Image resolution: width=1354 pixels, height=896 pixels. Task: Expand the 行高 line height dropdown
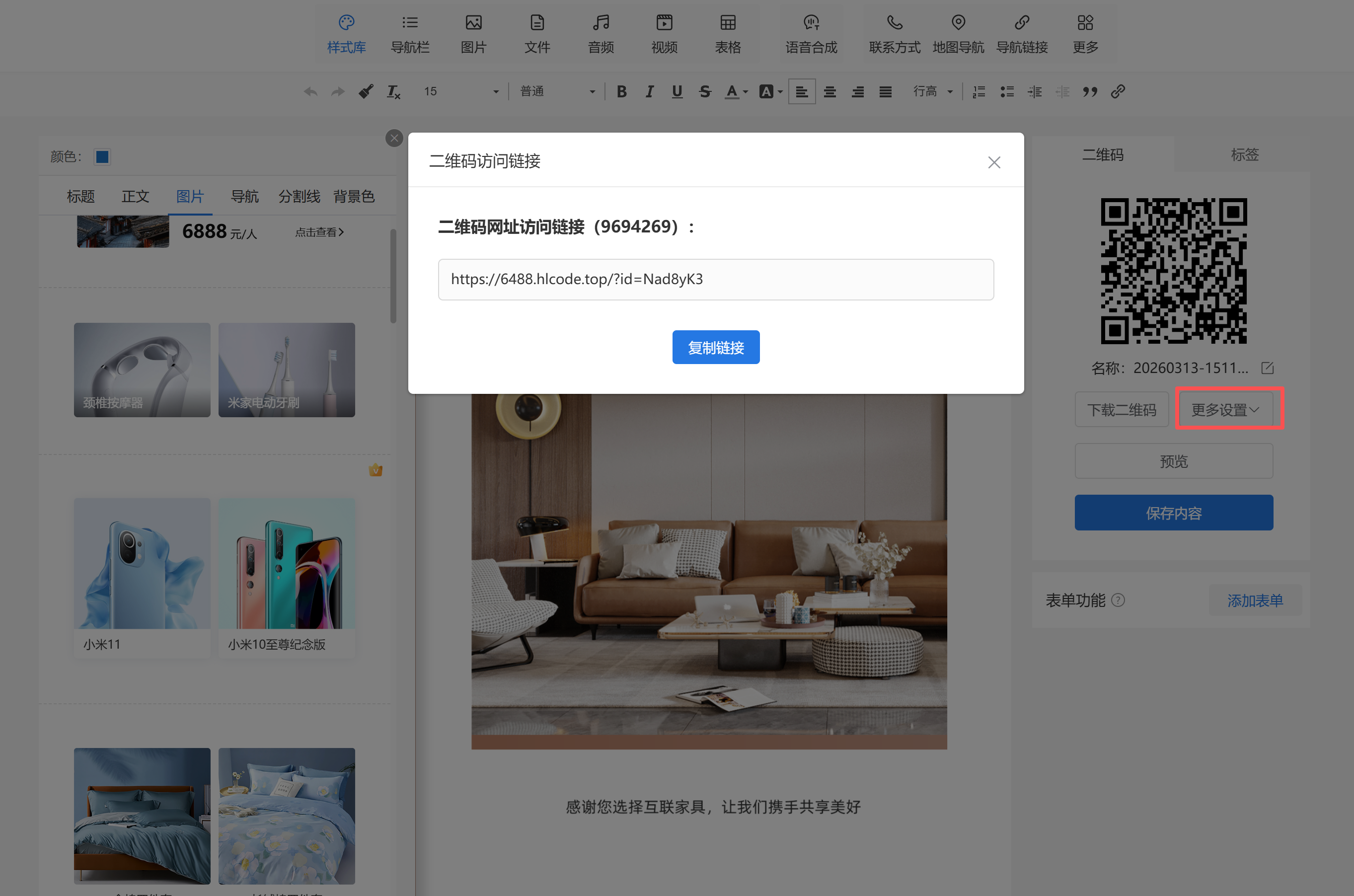932,91
